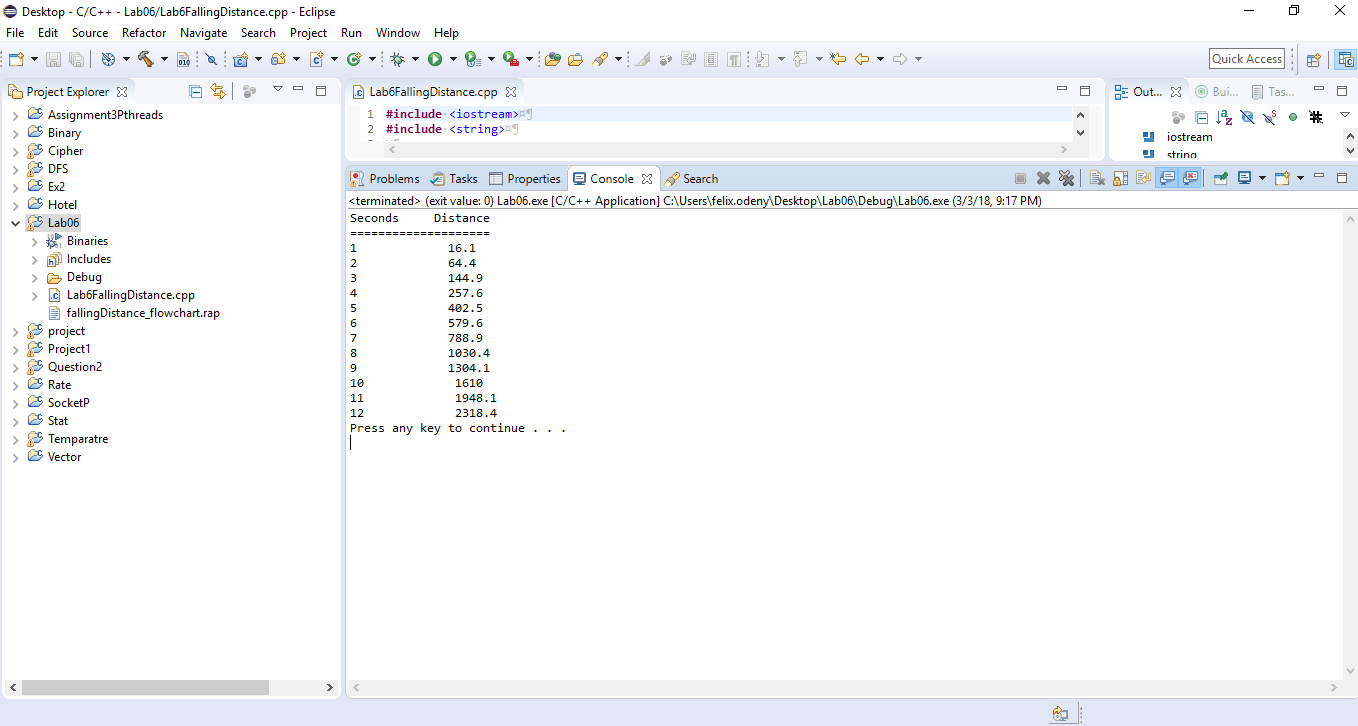Click the Quick Access search field

pyautogui.click(x=1247, y=59)
